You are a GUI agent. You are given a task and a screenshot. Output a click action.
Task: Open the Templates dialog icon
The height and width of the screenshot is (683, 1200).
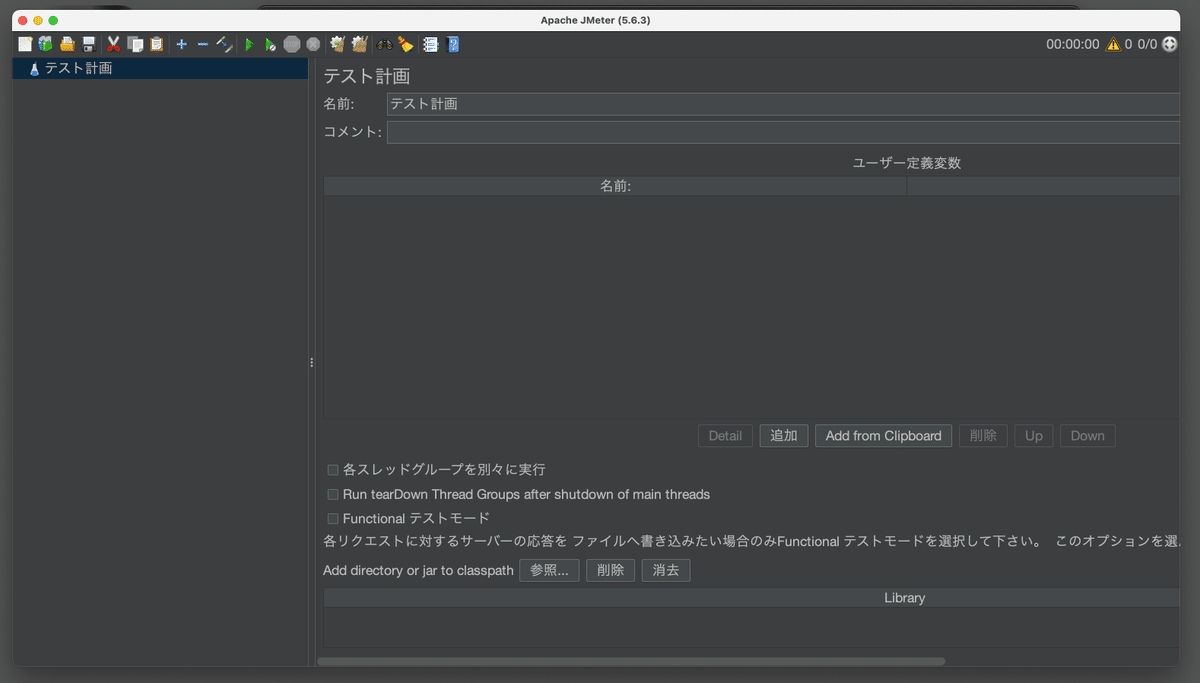click(x=45, y=44)
